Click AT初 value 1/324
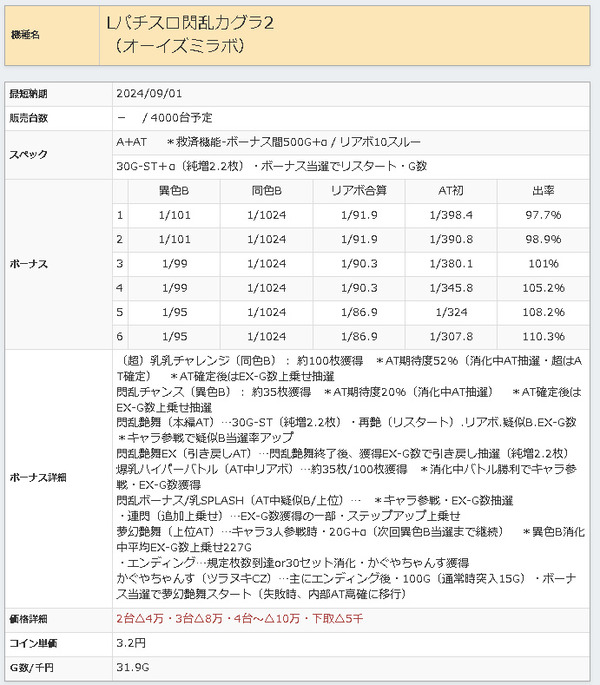This screenshot has height=685, width=600. click(451, 312)
